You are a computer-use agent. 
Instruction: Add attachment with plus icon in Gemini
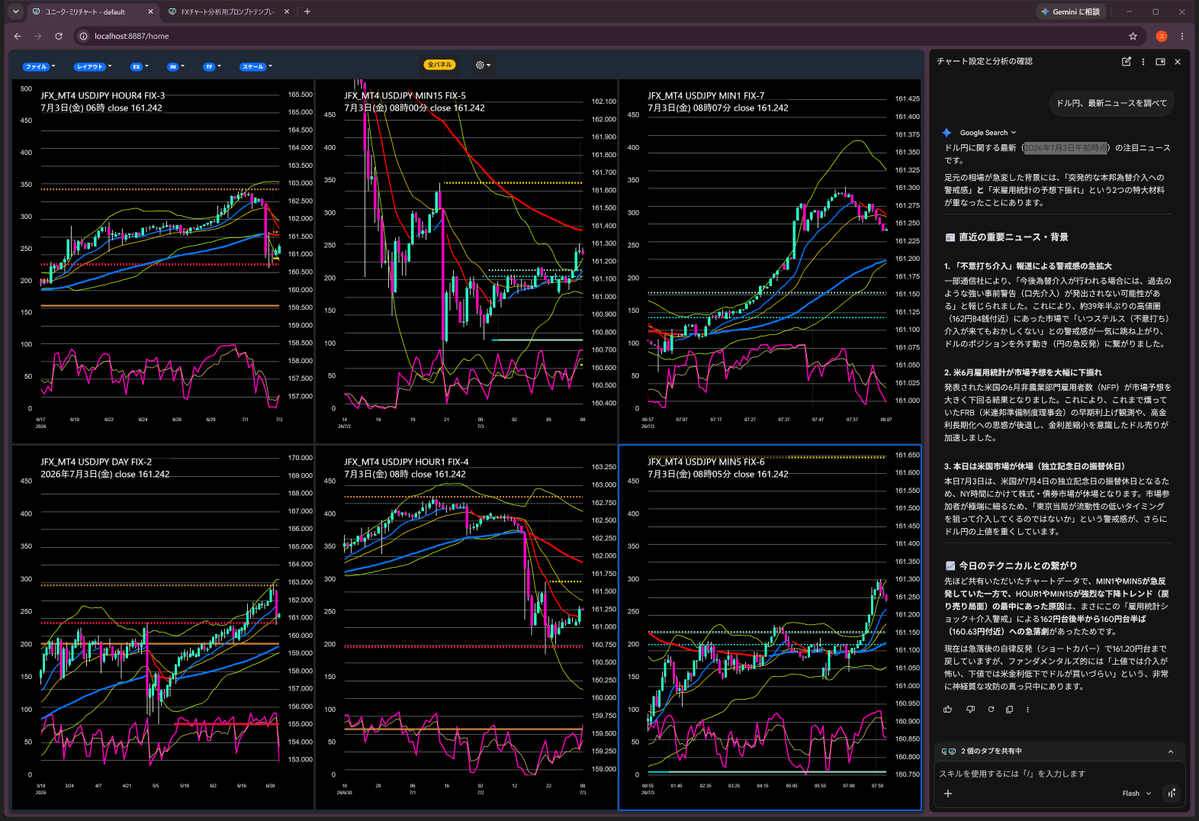tap(947, 793)
